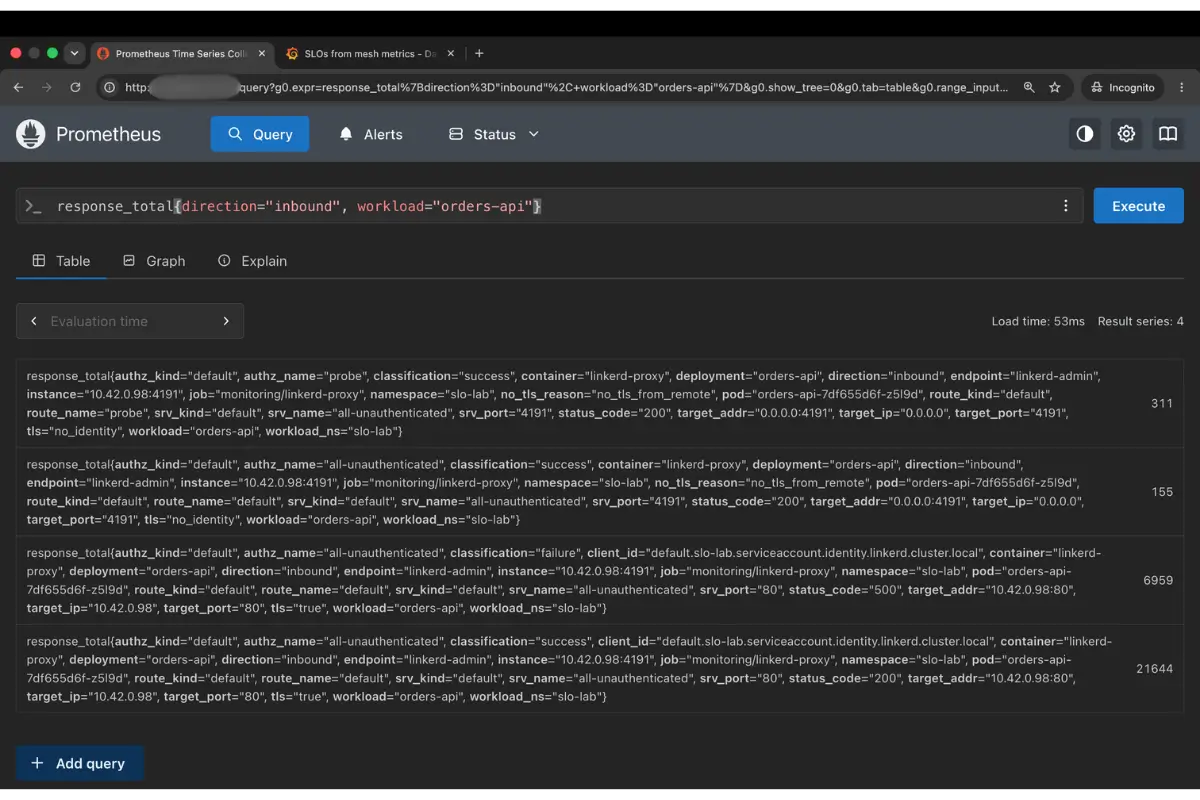Close the SLOs from mesh metrics tab

(451, 54)
